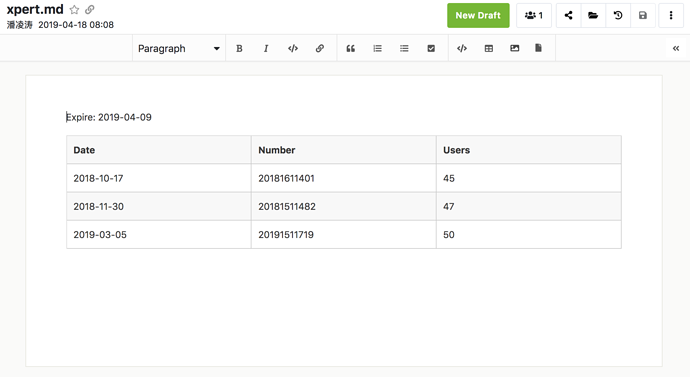
Task: Insert a hyperlink
Action: (320, 48)
